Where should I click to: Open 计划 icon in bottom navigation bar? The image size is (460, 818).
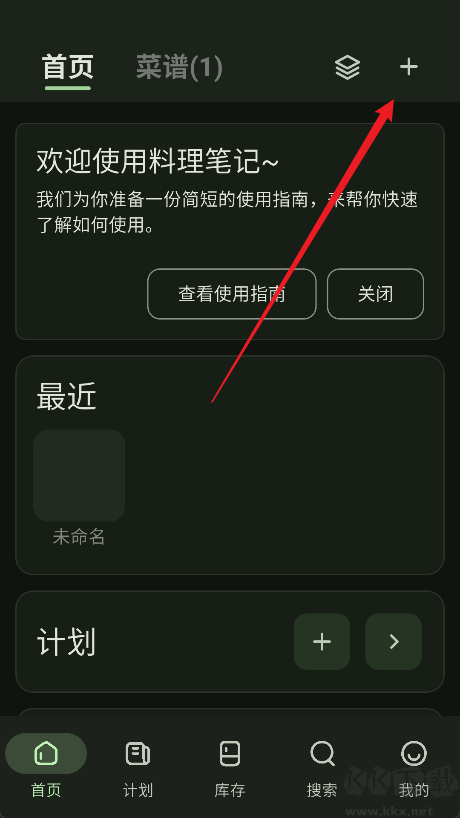(x=138, y=754)
